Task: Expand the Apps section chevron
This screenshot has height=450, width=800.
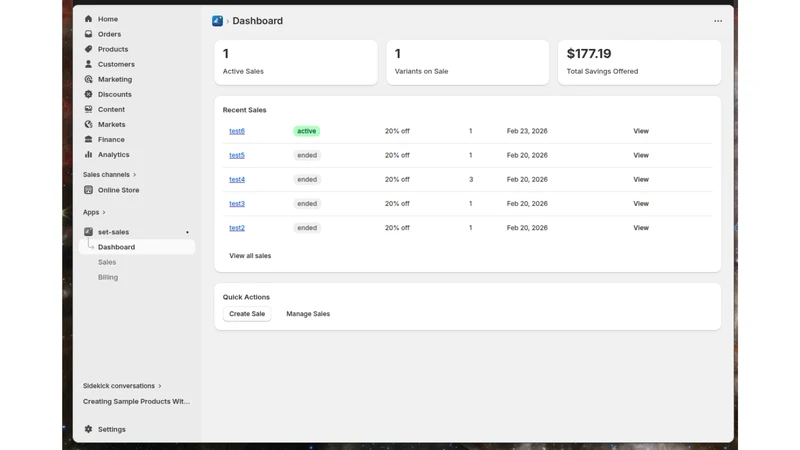Action: [x=104, y=212]
